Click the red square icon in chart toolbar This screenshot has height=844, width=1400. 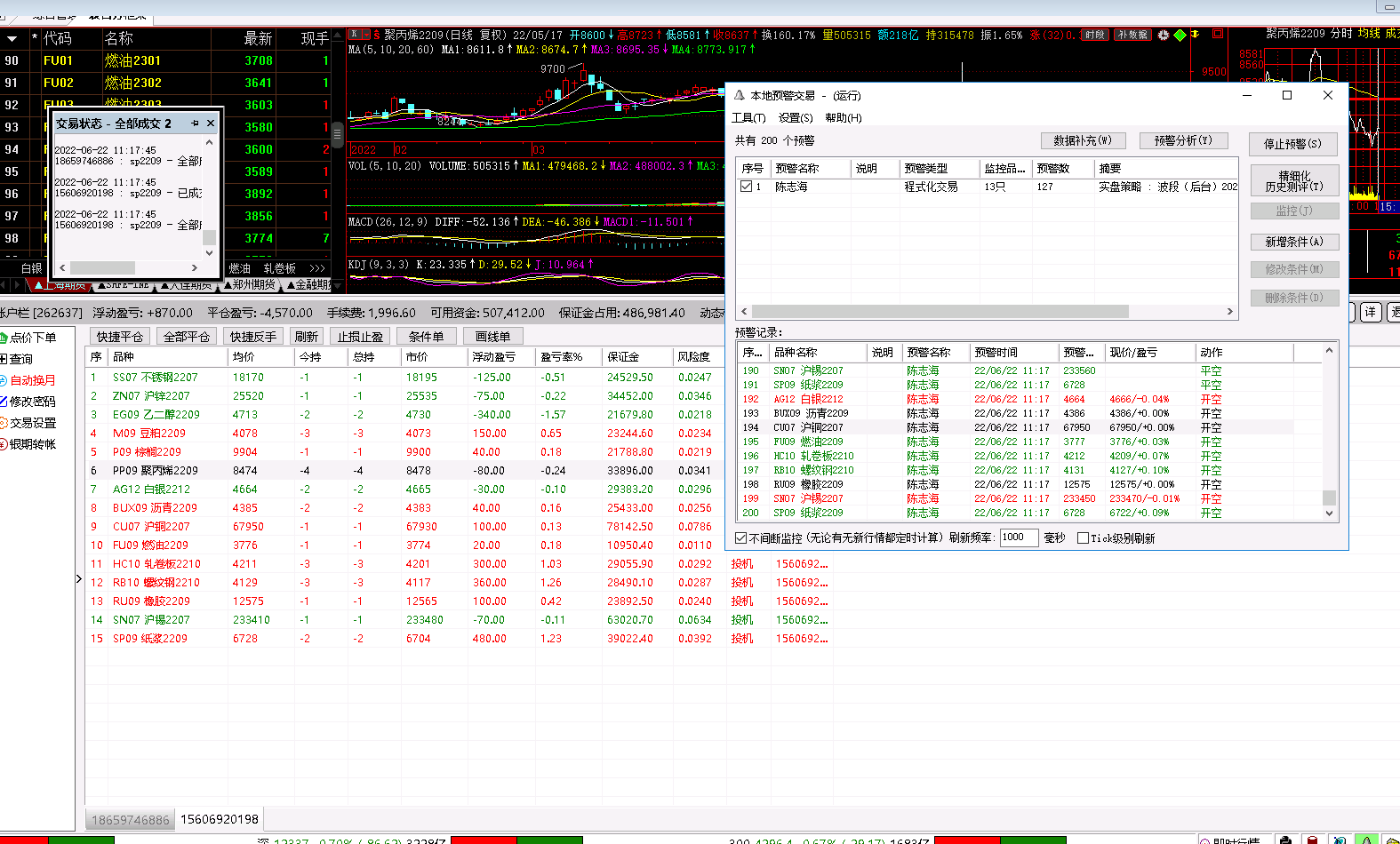click(x=1218, y=35)
